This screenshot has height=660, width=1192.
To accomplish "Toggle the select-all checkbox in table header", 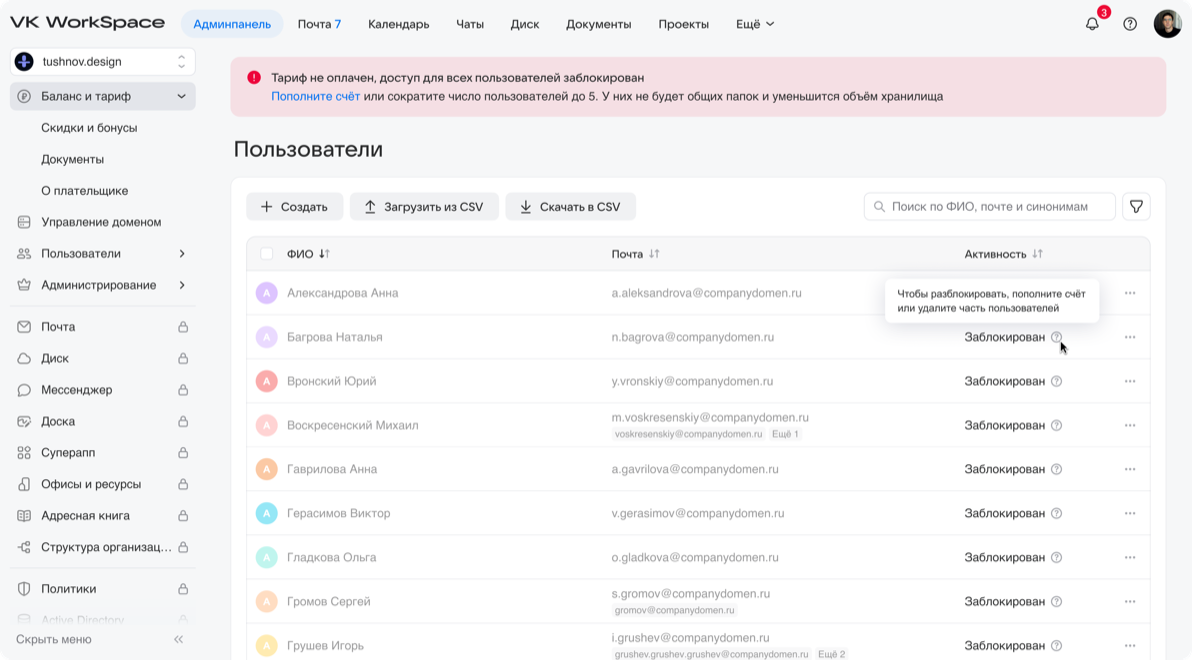I will (x=266, y=254).
